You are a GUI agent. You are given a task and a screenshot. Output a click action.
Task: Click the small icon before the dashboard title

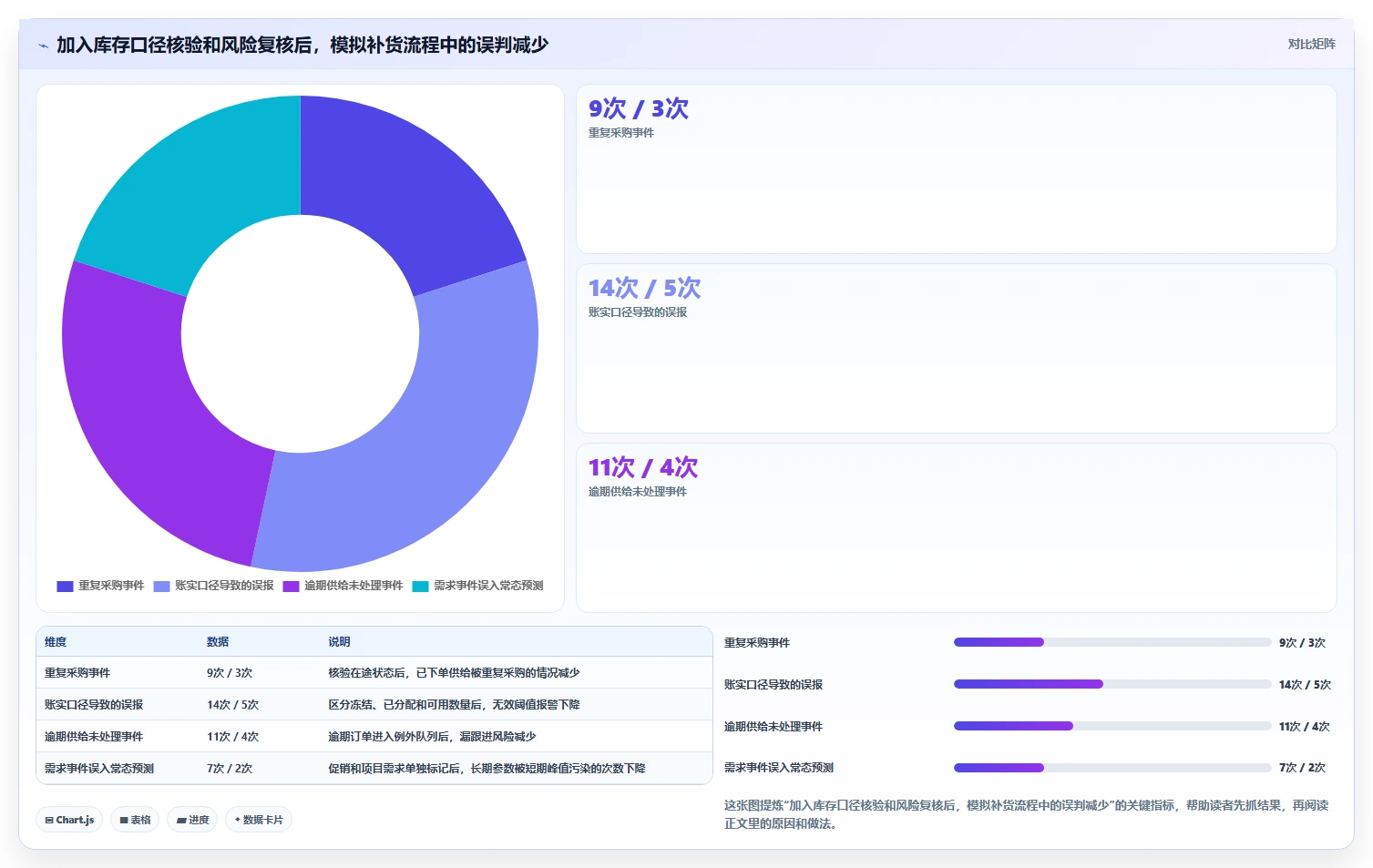[x=43, y=46]
